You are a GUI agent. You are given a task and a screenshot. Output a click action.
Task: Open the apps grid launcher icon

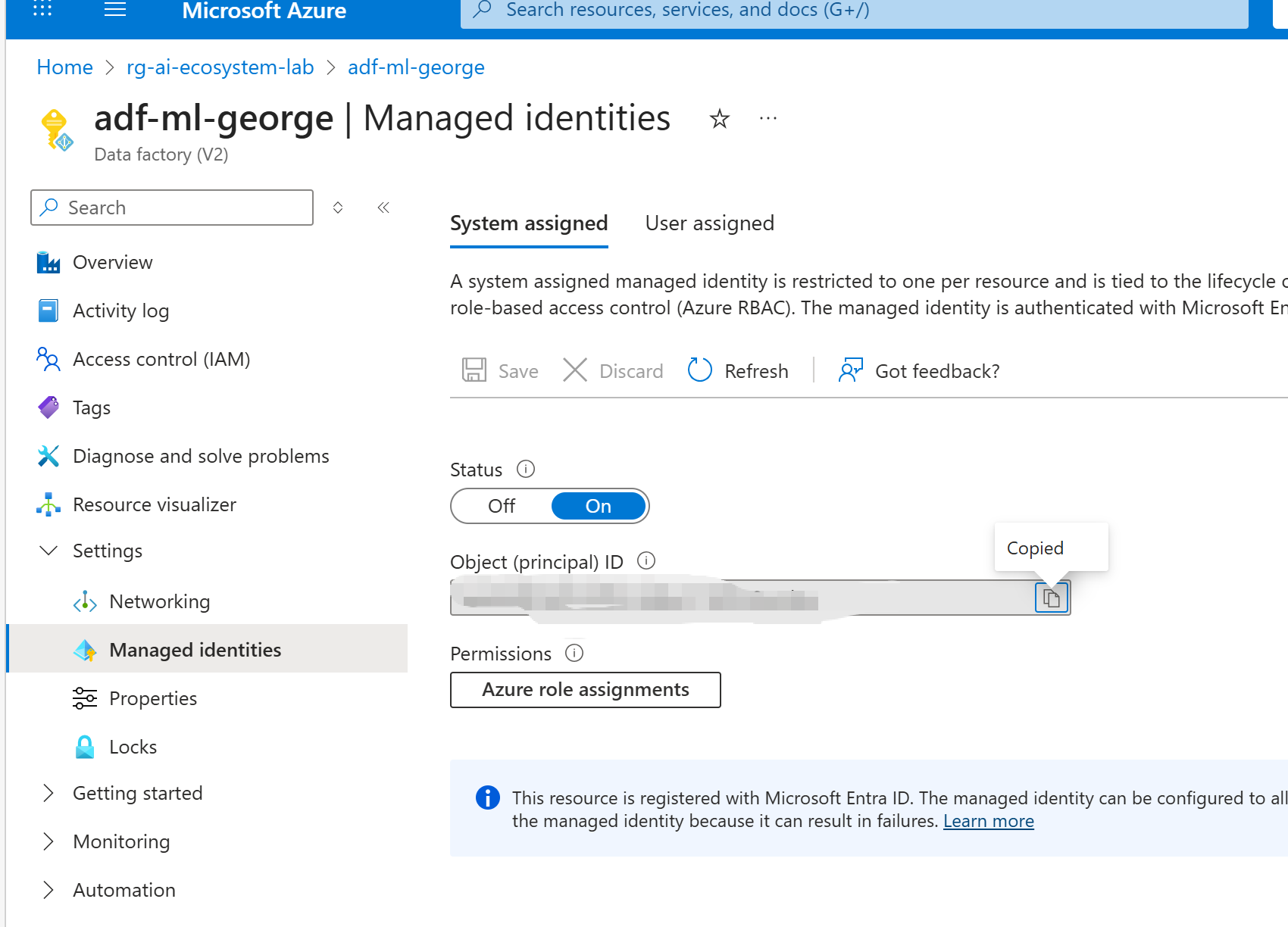[42, 9]
